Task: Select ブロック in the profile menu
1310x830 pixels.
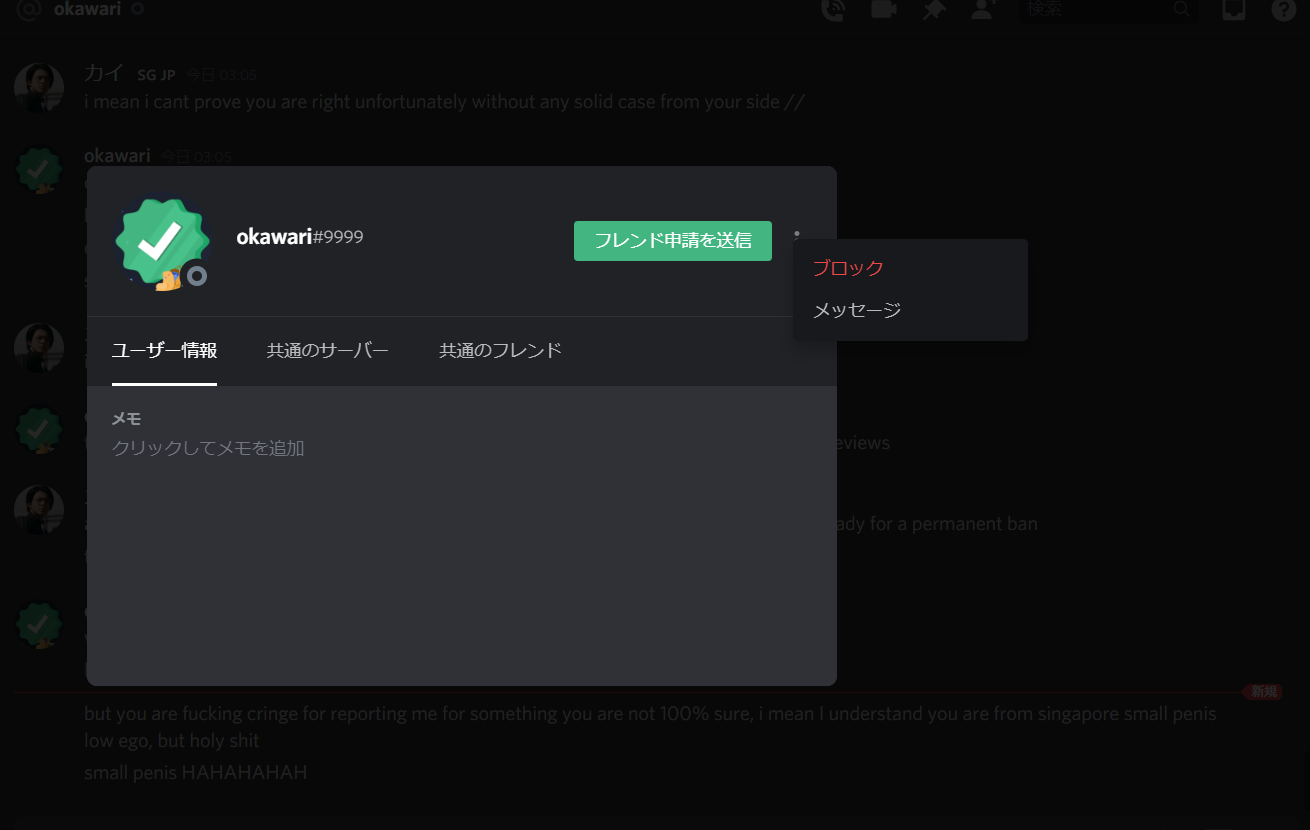Action: click(x=848, y=268)
